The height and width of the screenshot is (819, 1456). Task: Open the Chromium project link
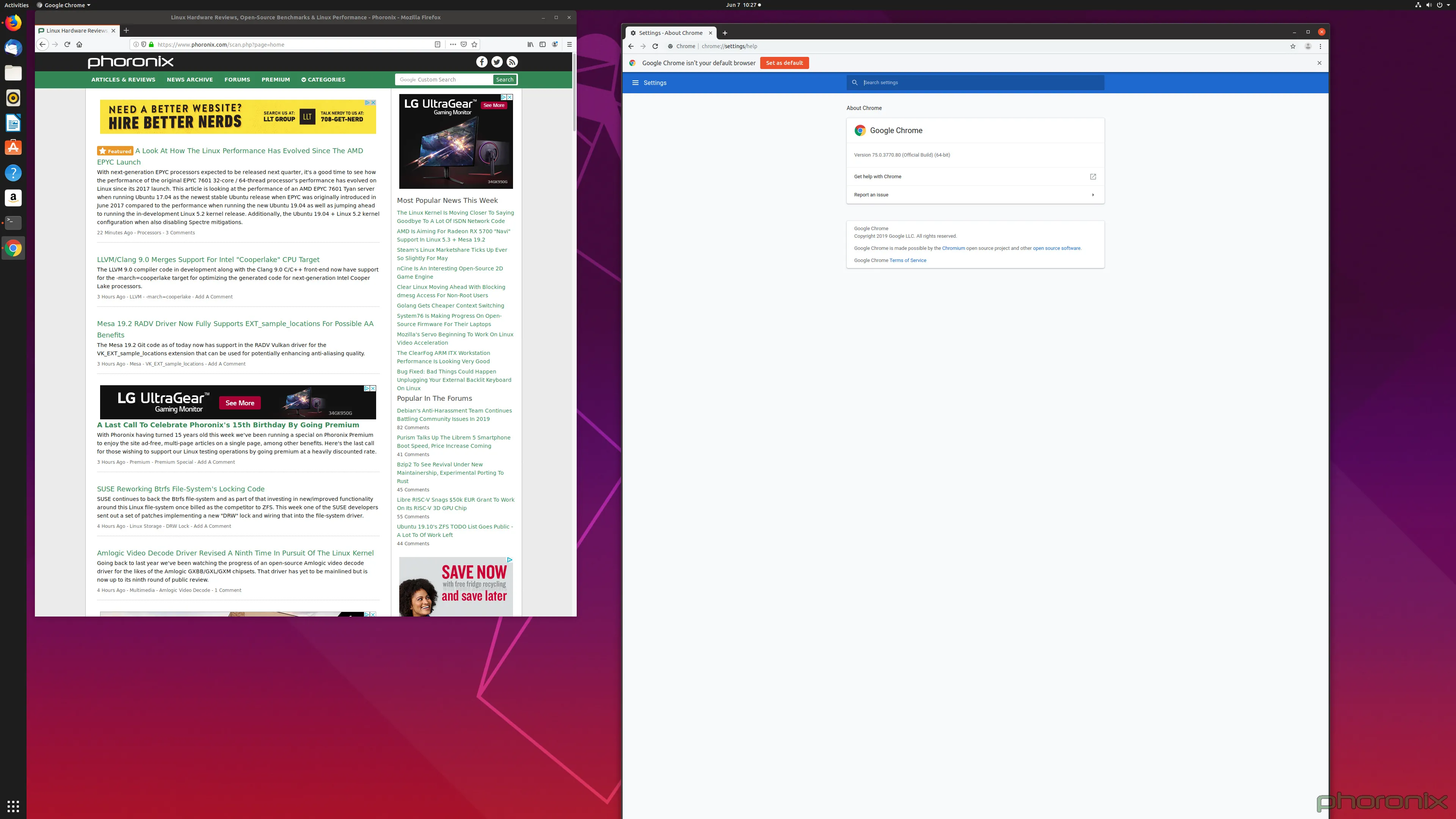[x=953, y=248]
